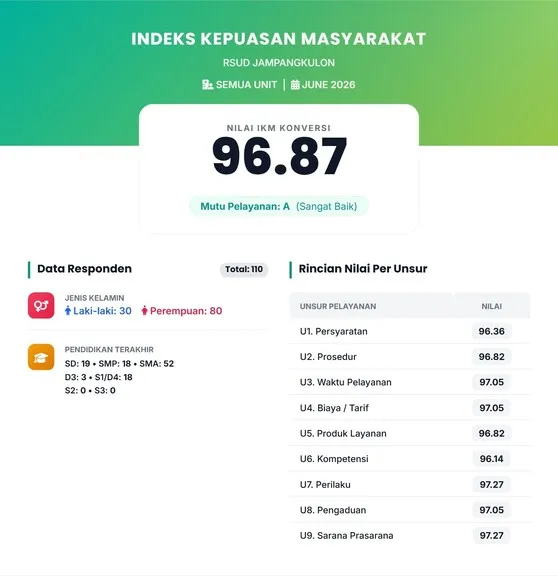Screen dimensions: 558x576
Task: Click the U5. Produk Layanan row
Action: coord(410,433)
